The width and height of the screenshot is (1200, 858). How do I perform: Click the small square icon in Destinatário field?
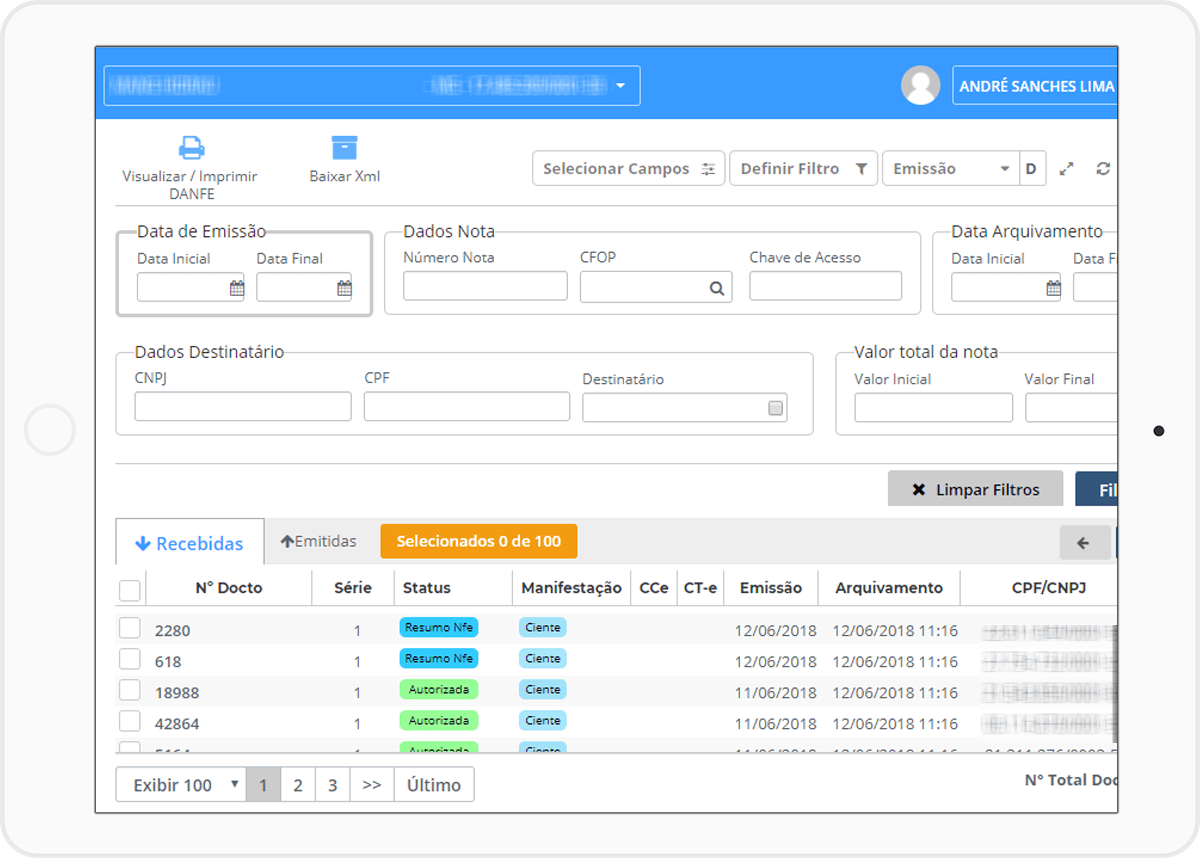[775, 408]
